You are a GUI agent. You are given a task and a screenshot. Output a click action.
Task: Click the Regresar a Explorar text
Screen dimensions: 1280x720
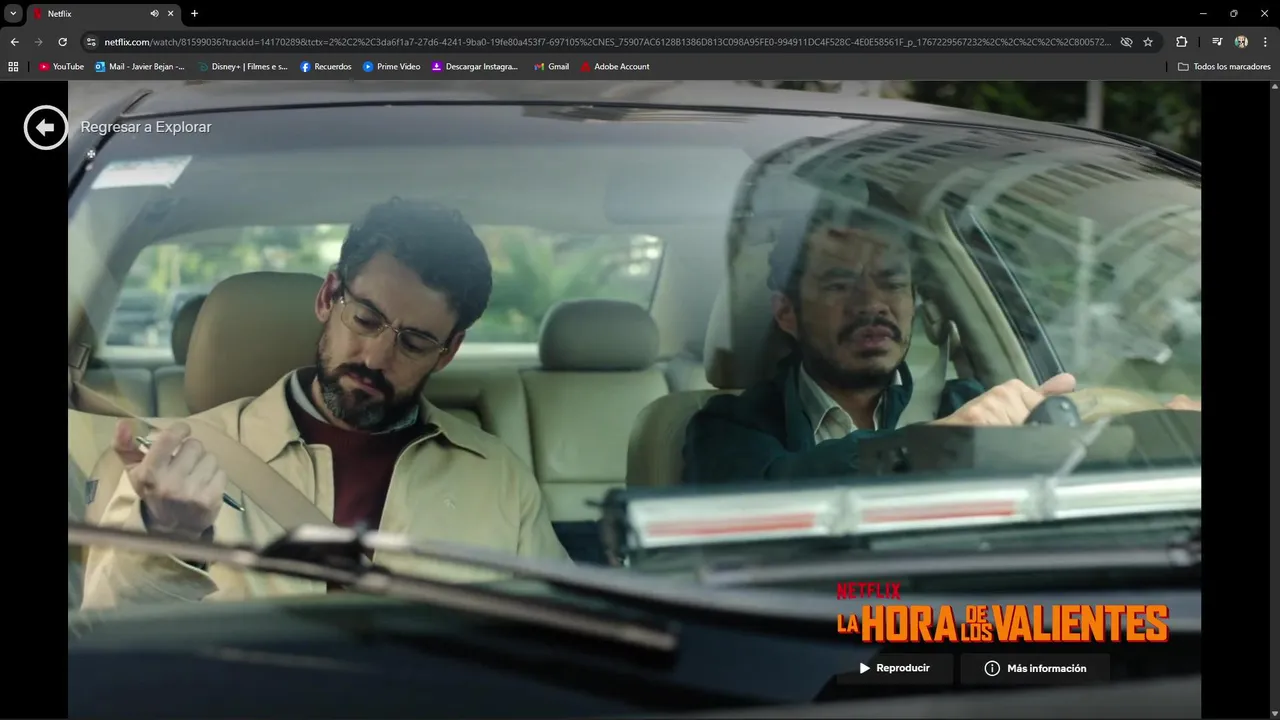coord(146,127)
